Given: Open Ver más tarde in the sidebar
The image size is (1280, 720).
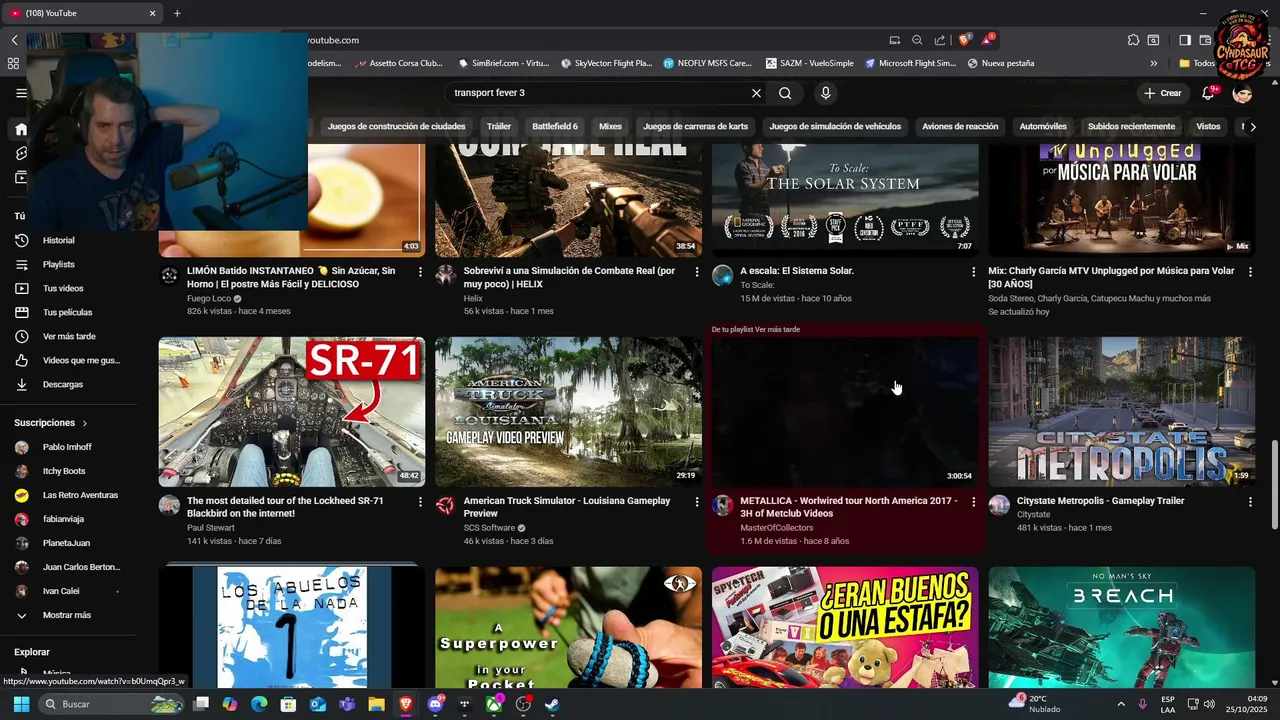Looking at the screenshot, I should pyautogui.click(x=69, y=336).
